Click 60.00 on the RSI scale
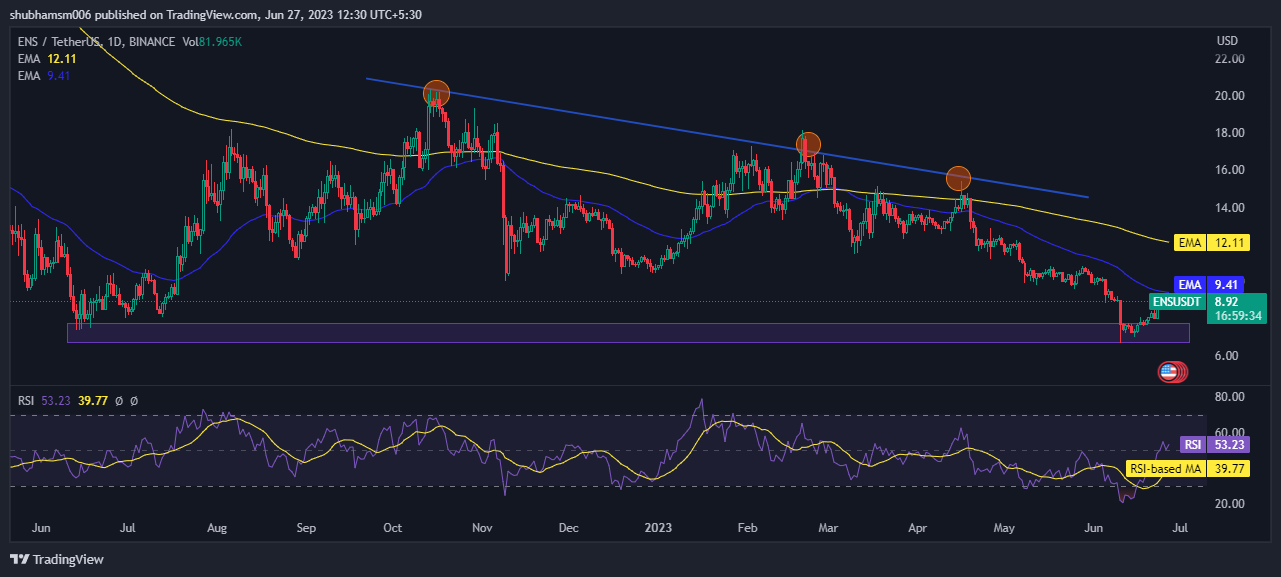Image resolution: width=1281 pixels, height=577 pixels. click(x=1230, y=433)
